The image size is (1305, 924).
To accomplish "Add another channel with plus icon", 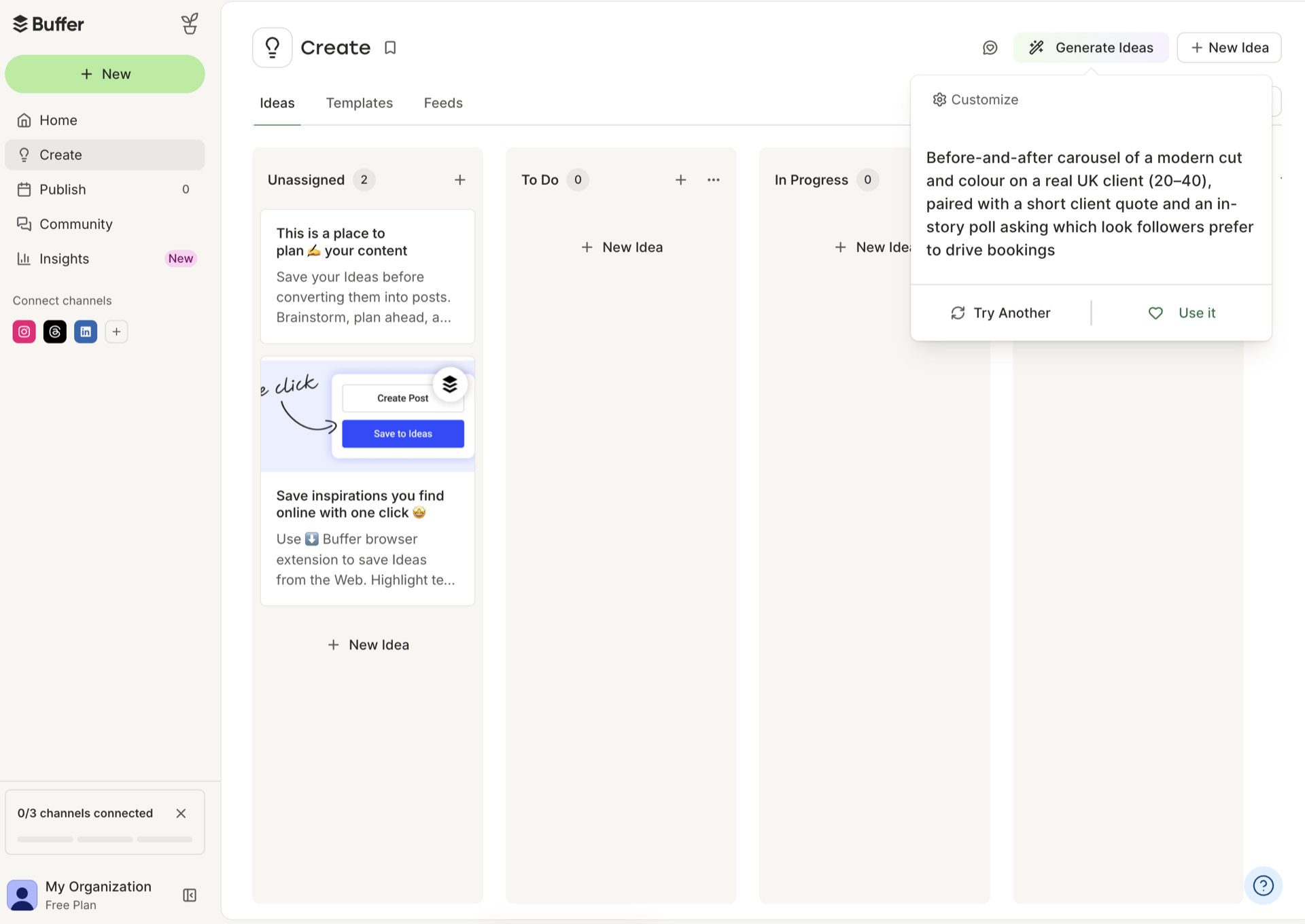I will [116, 332].
